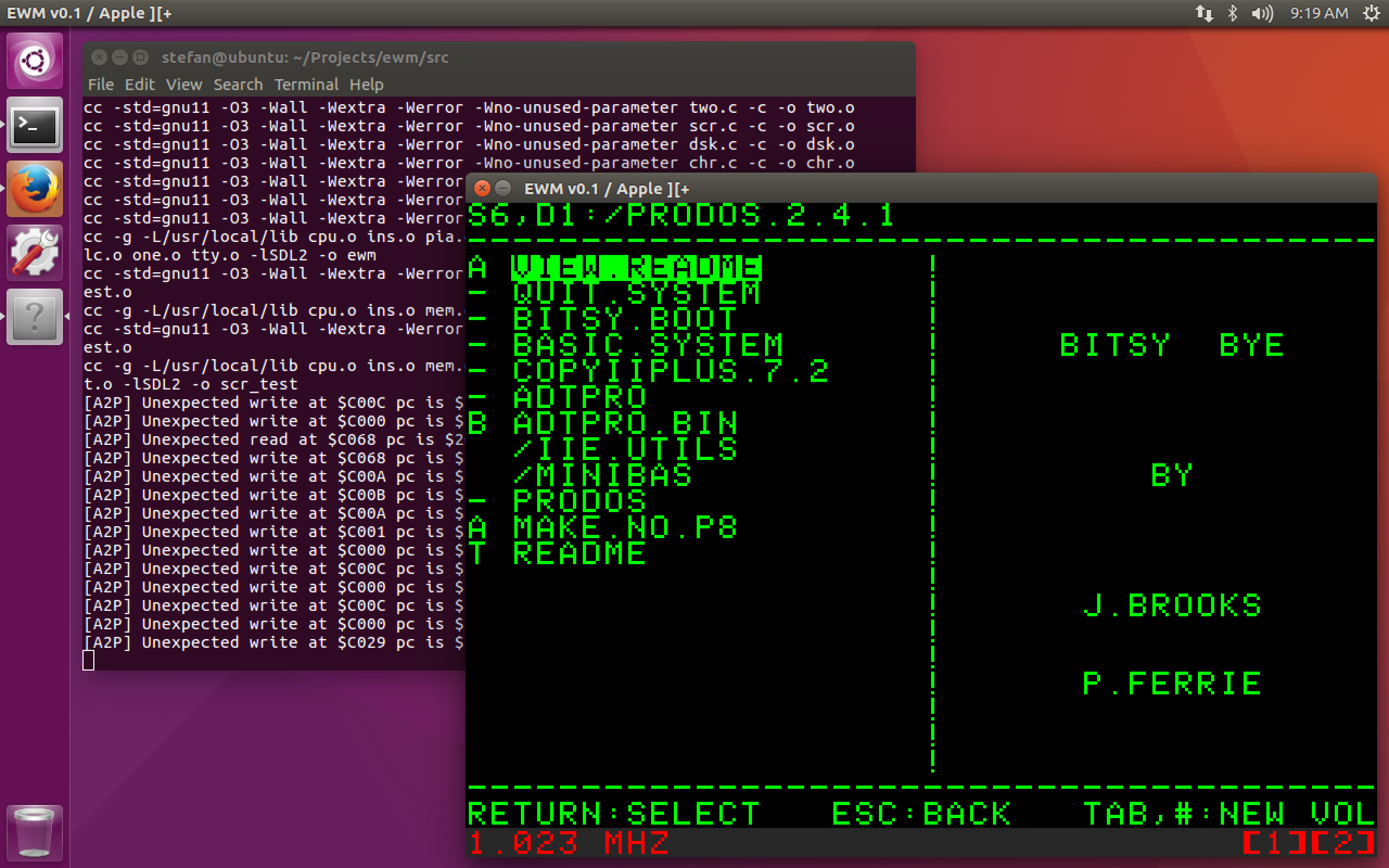Screen dimensions: 1389x868
Task: Close the EWM Apple ][+ window
Action: point(482,188)
